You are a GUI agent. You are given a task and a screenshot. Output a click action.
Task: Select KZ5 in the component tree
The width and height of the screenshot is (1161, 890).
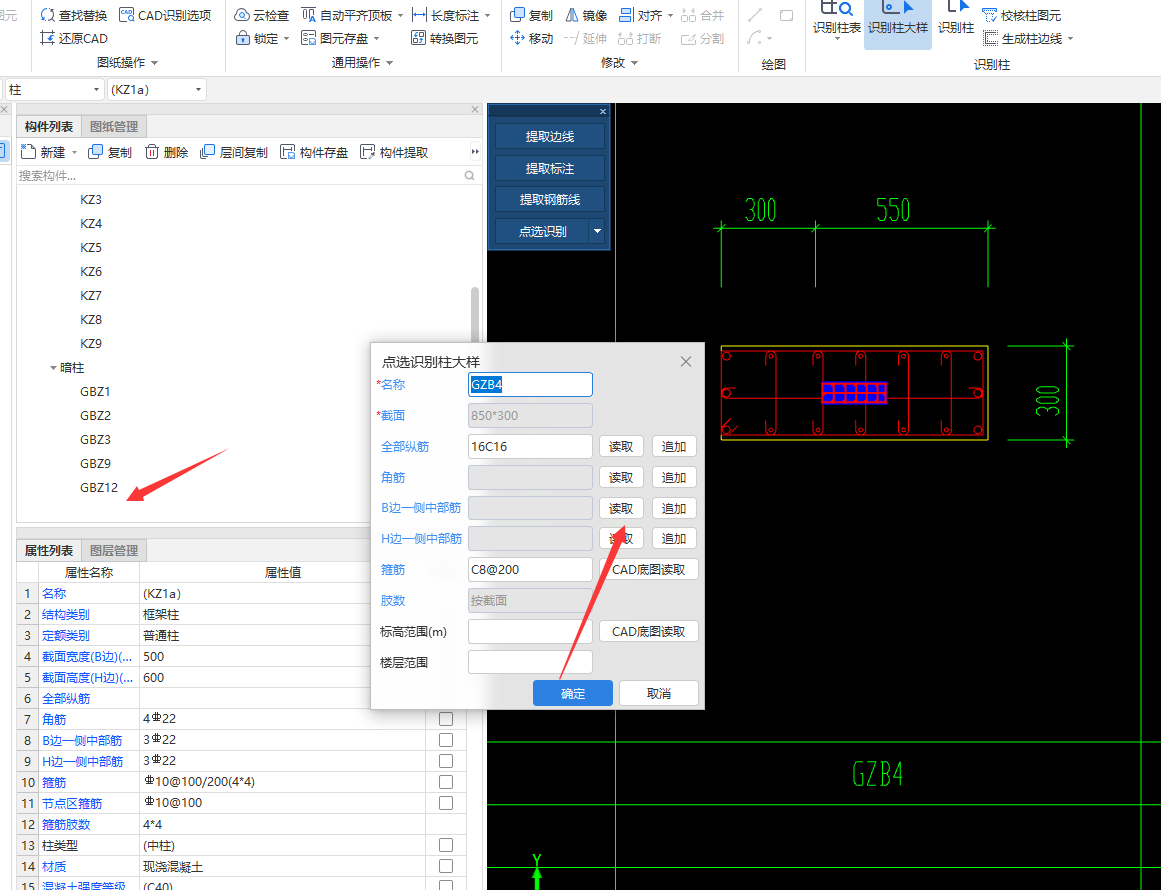91,247
